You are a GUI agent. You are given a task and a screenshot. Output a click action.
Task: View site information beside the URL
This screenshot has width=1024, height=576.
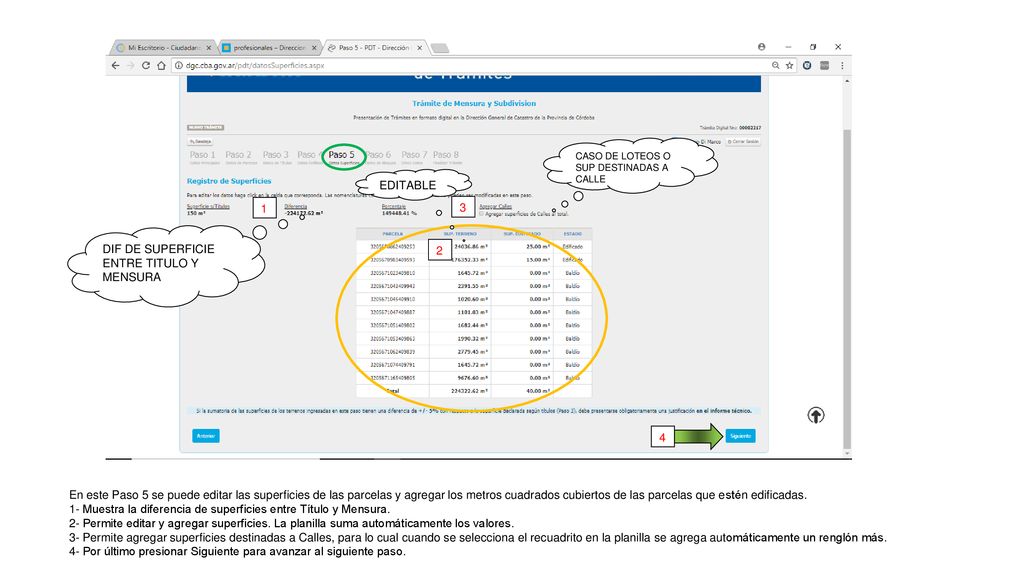178,65
